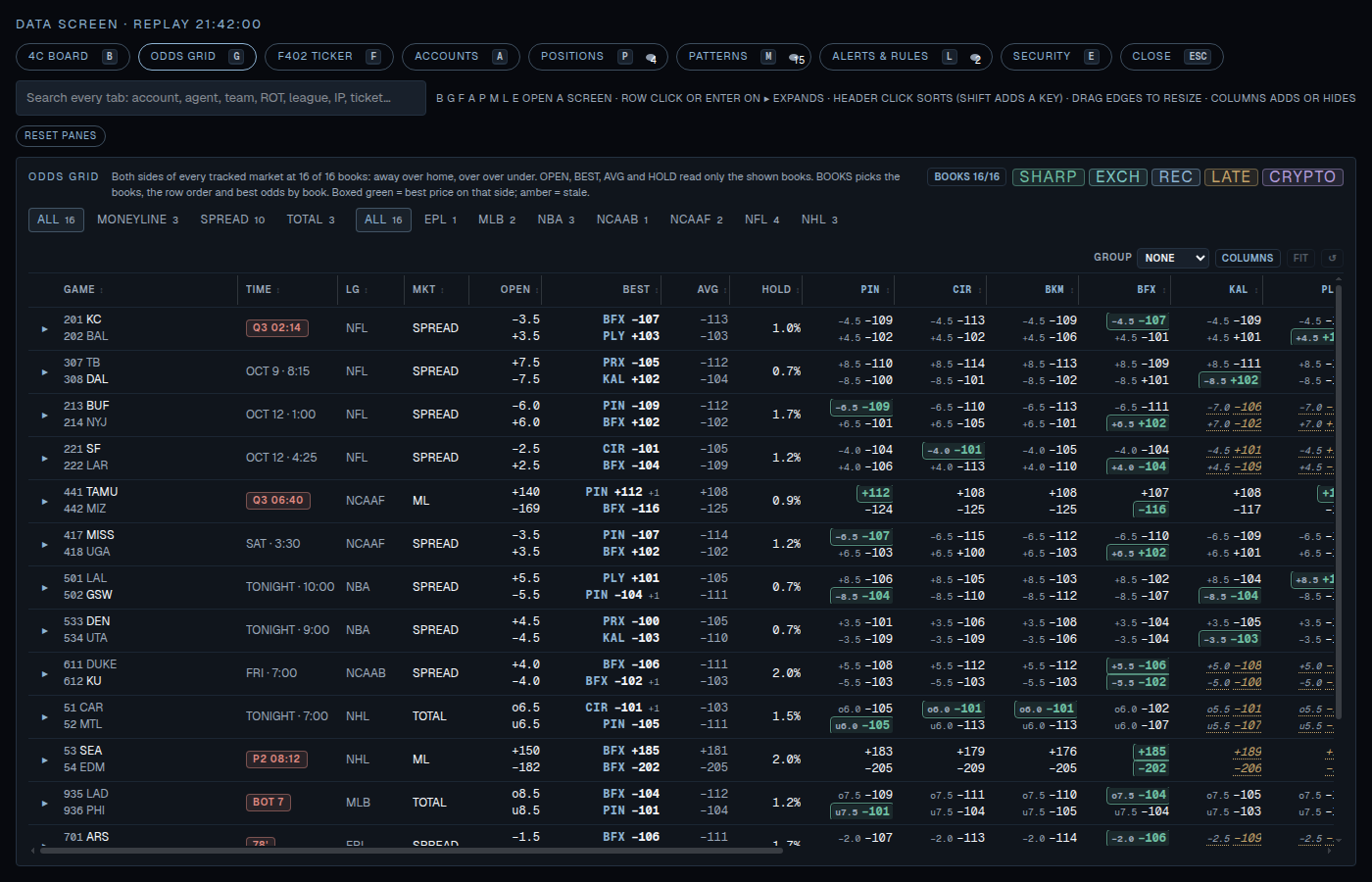Screen dimensions: 1372x882
Task: Click the Reset Panes button
Action: (61, 136)
